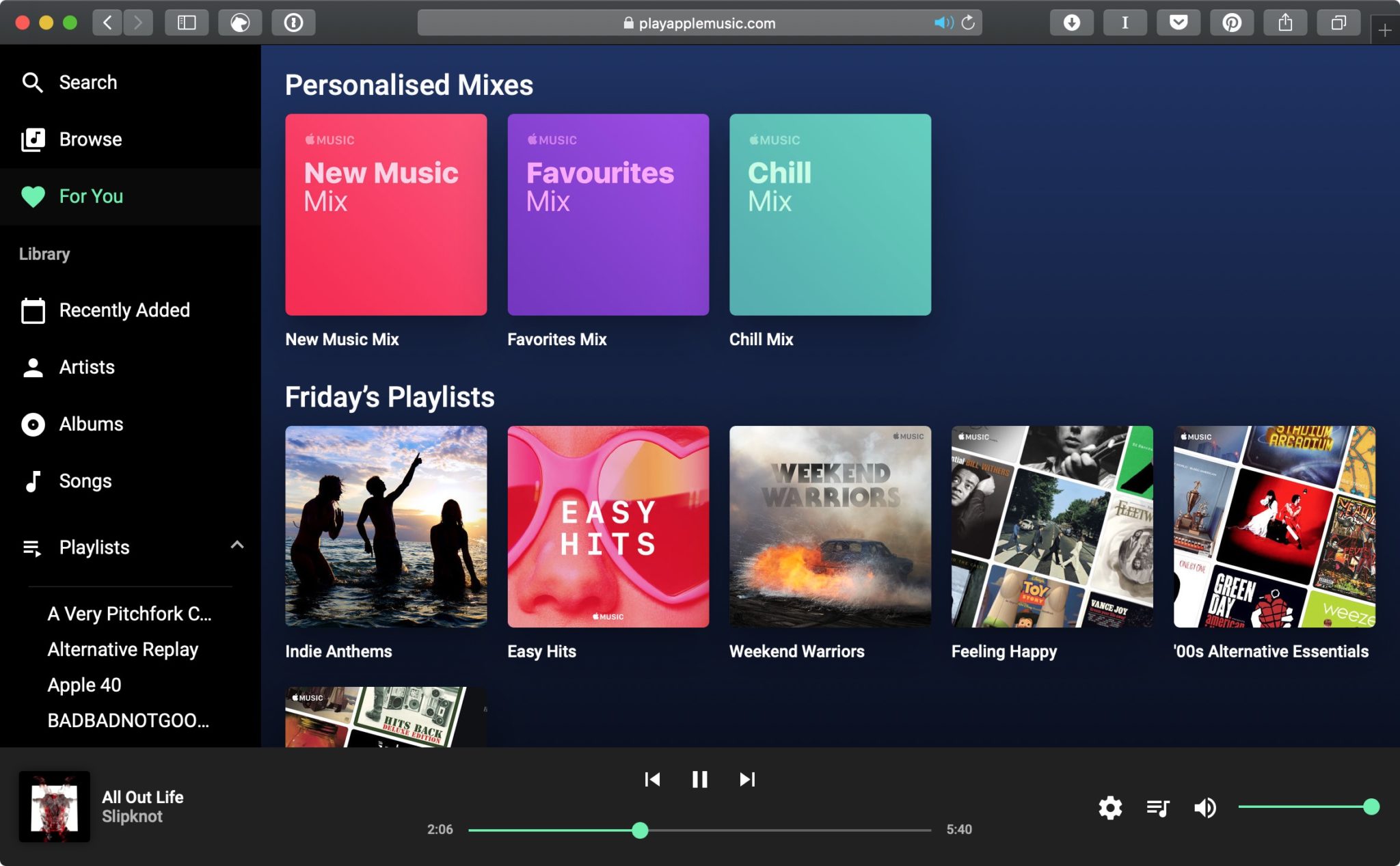1400x866 pixels.
Task: Collapse the Playlists section chevron
Action: coord(237,545)
